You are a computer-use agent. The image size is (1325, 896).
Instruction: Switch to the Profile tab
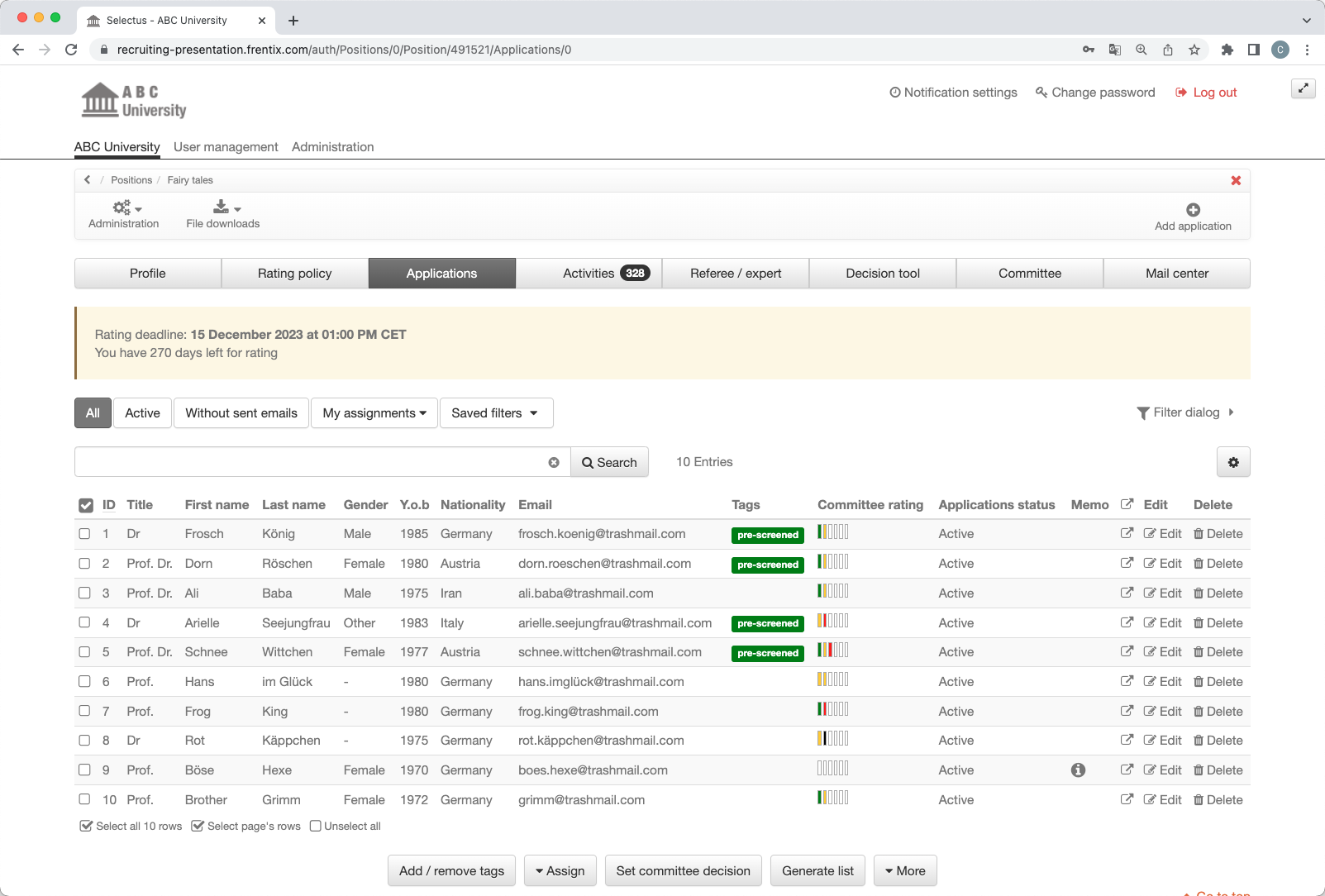click(148, 274)
